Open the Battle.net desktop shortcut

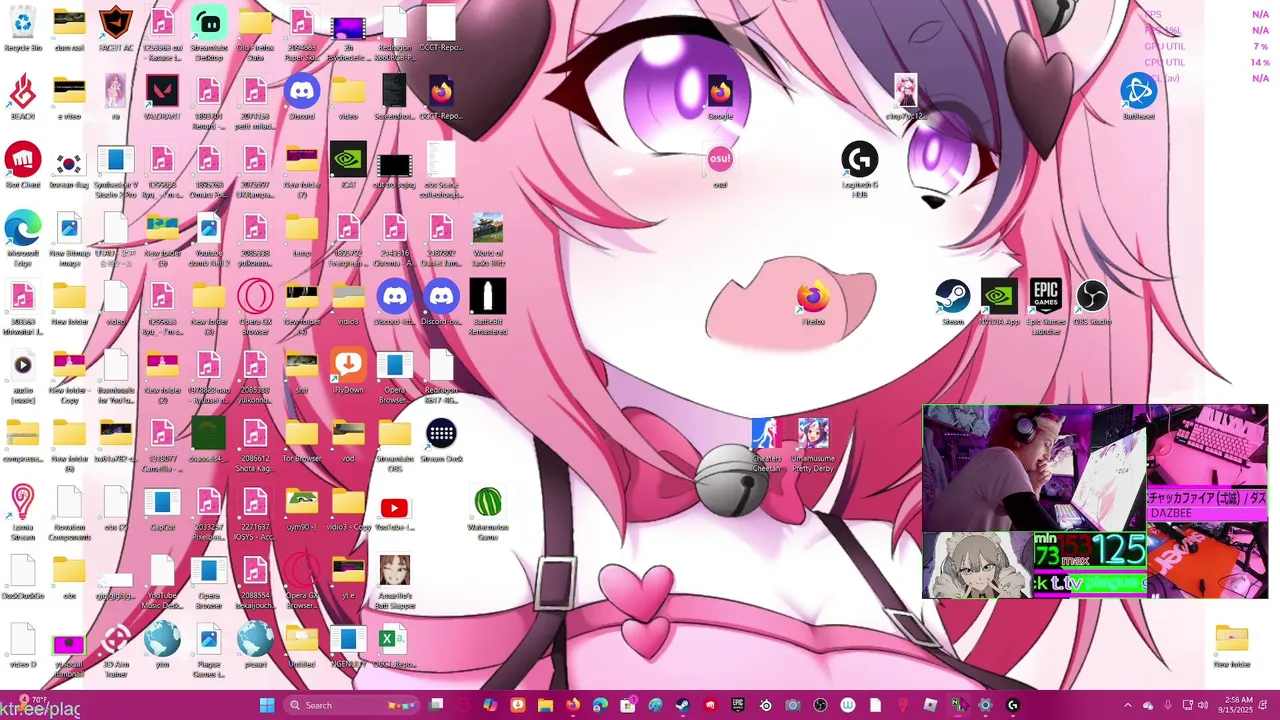pos(1138,98)
